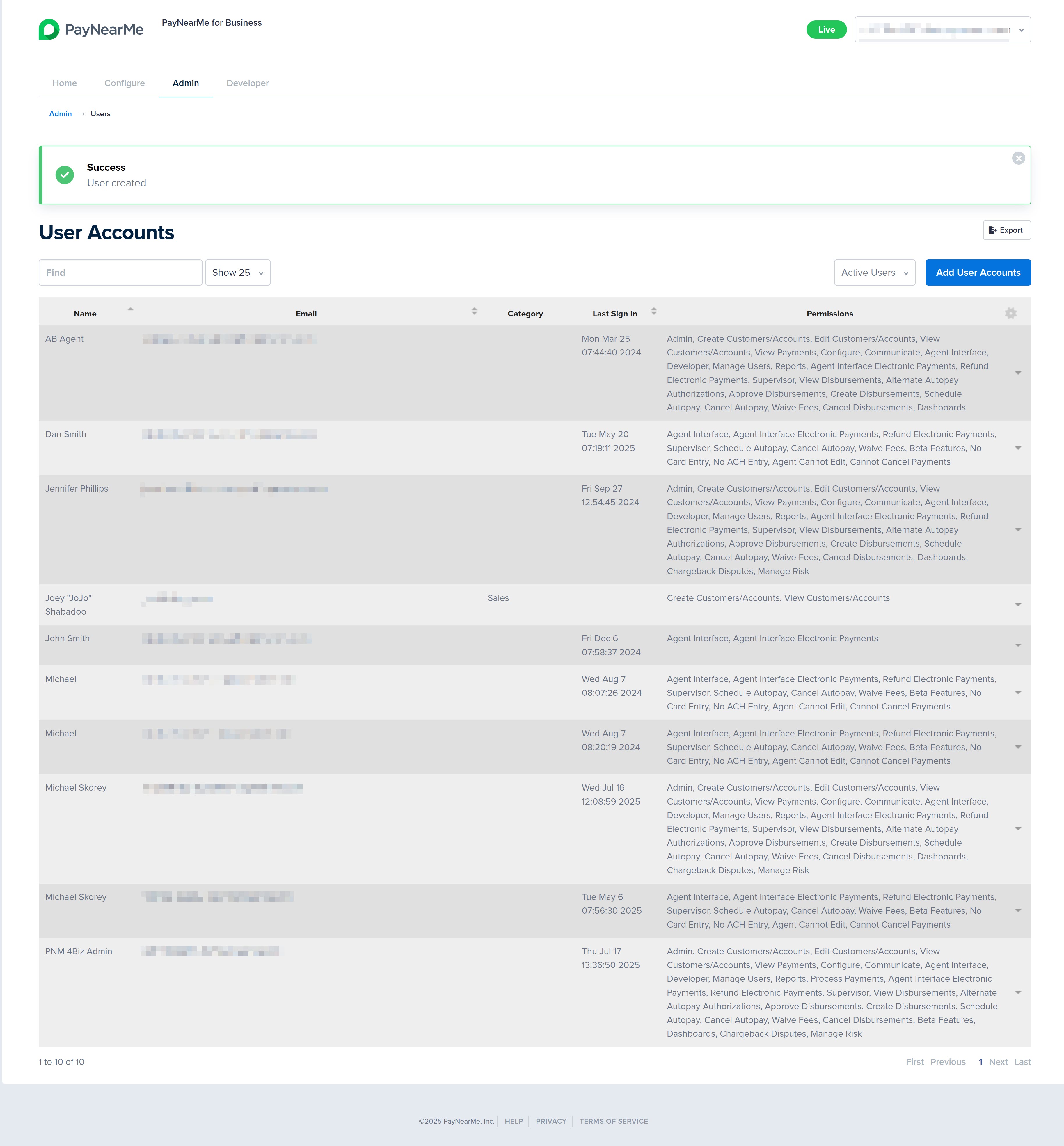The image size is (1064, 1146).
Task: Select the John Smith name cell
Action: tap(68, 638)
